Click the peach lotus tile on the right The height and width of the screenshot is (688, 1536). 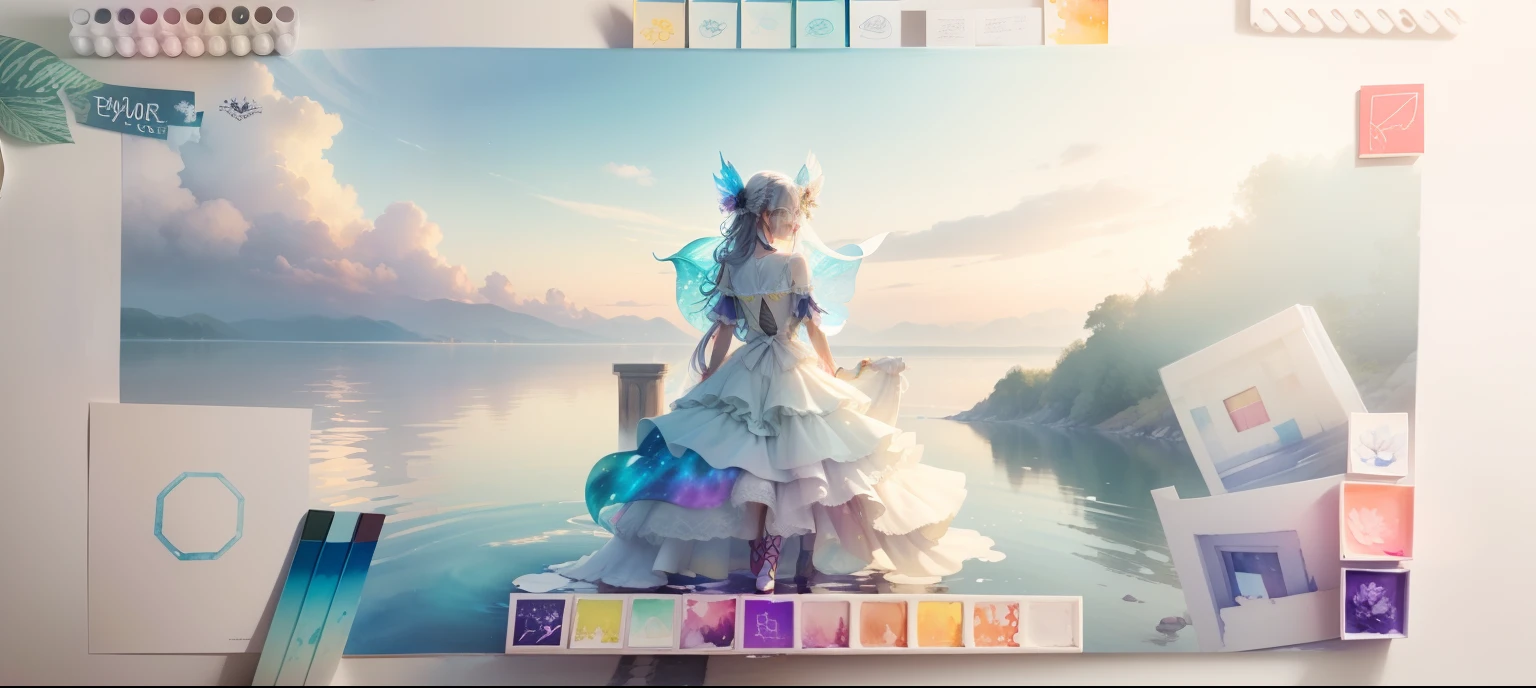(1376, 521)
